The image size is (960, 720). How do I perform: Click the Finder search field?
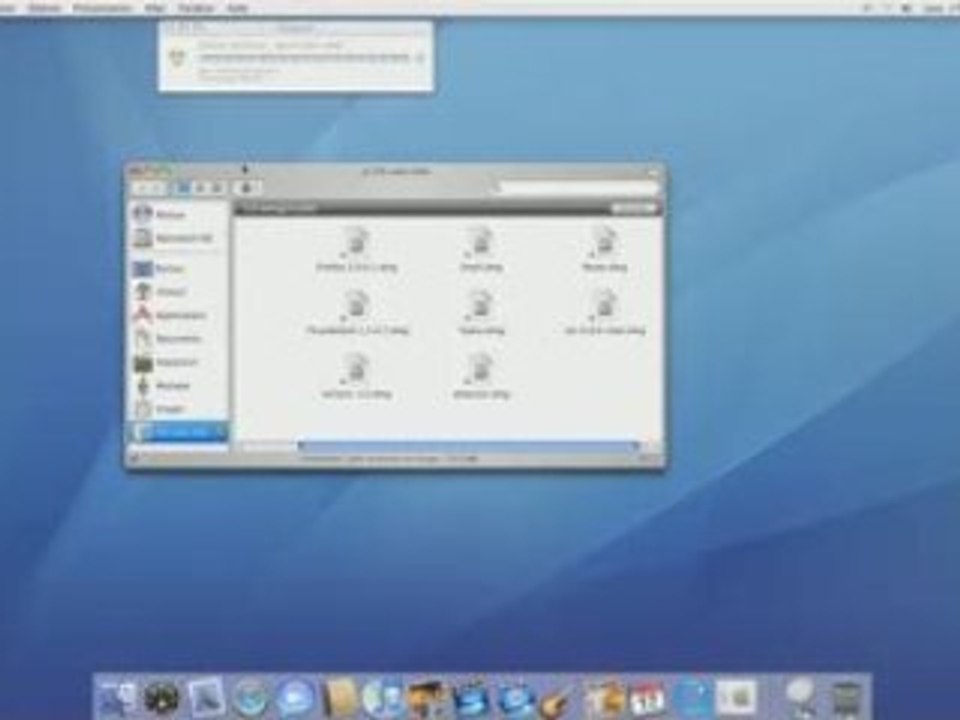578,188
